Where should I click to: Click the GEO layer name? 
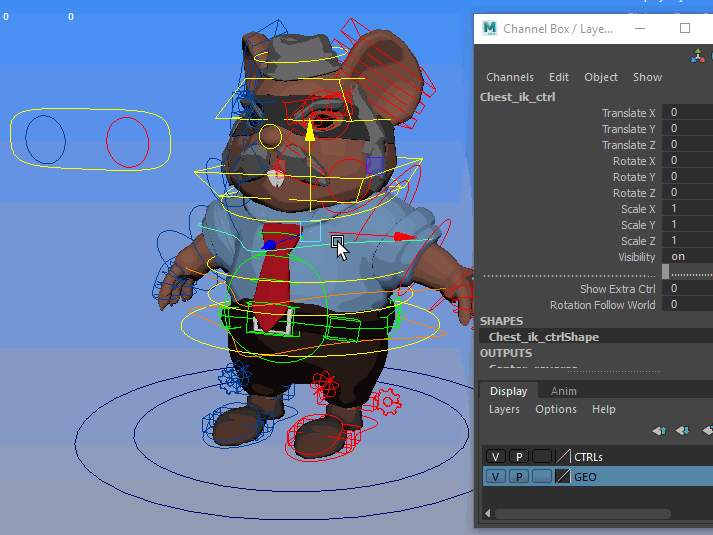point(585,477)
